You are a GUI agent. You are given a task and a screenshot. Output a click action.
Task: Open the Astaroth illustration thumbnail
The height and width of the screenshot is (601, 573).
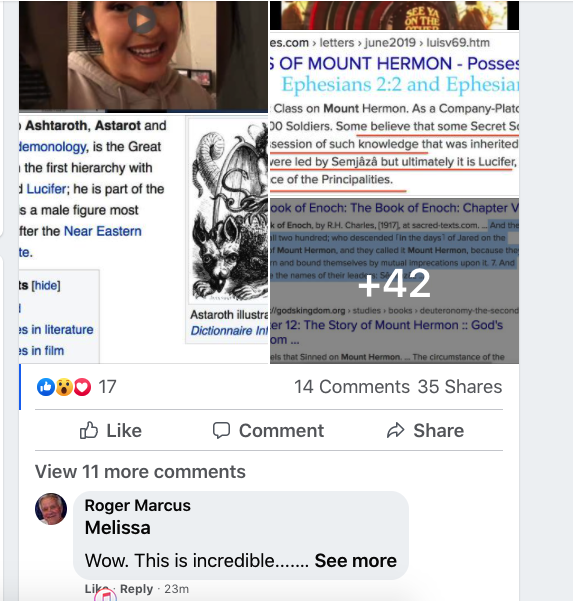(x=229, y=211)
